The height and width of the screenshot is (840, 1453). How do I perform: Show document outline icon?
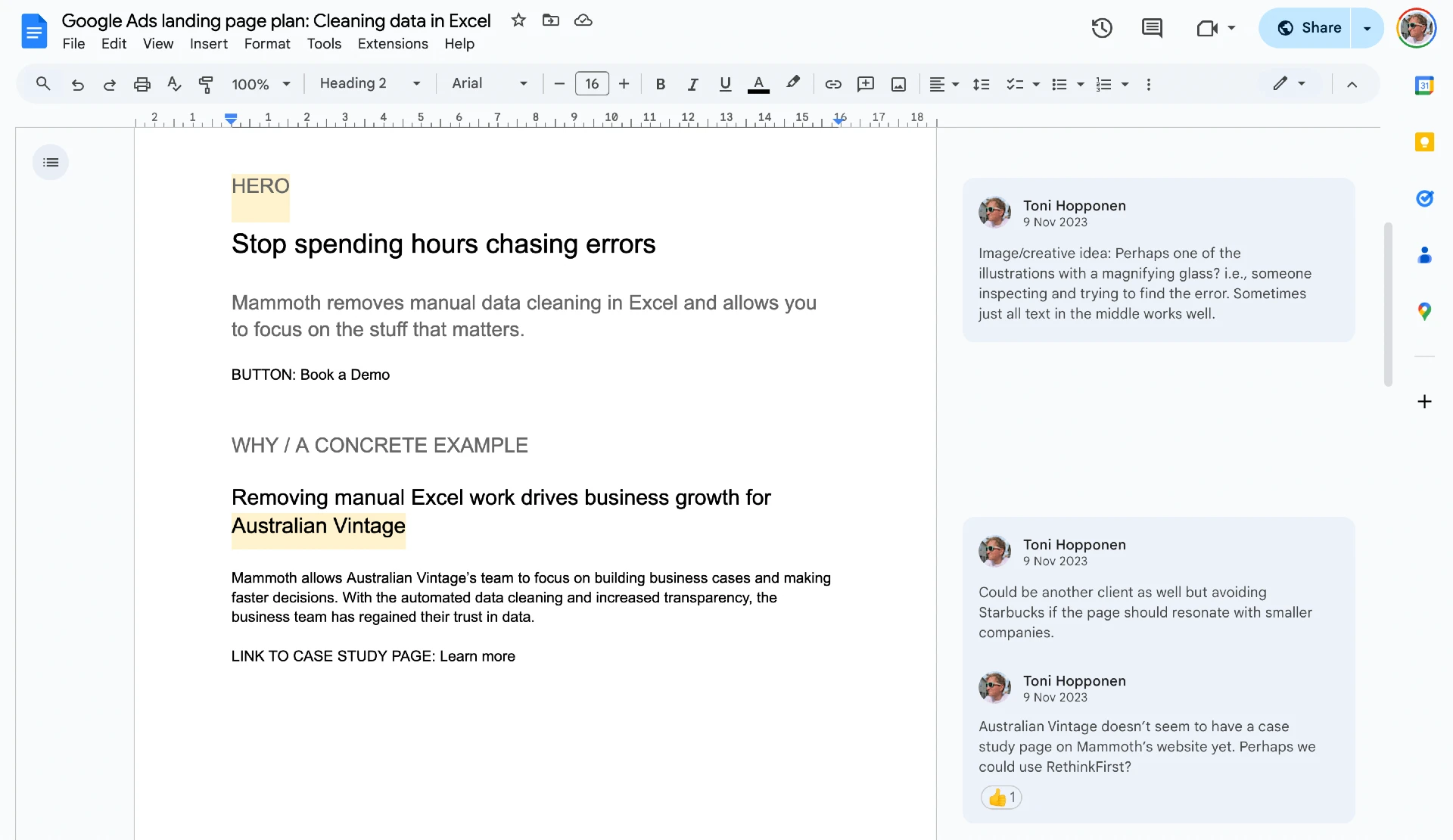click(x=51, y=162)
